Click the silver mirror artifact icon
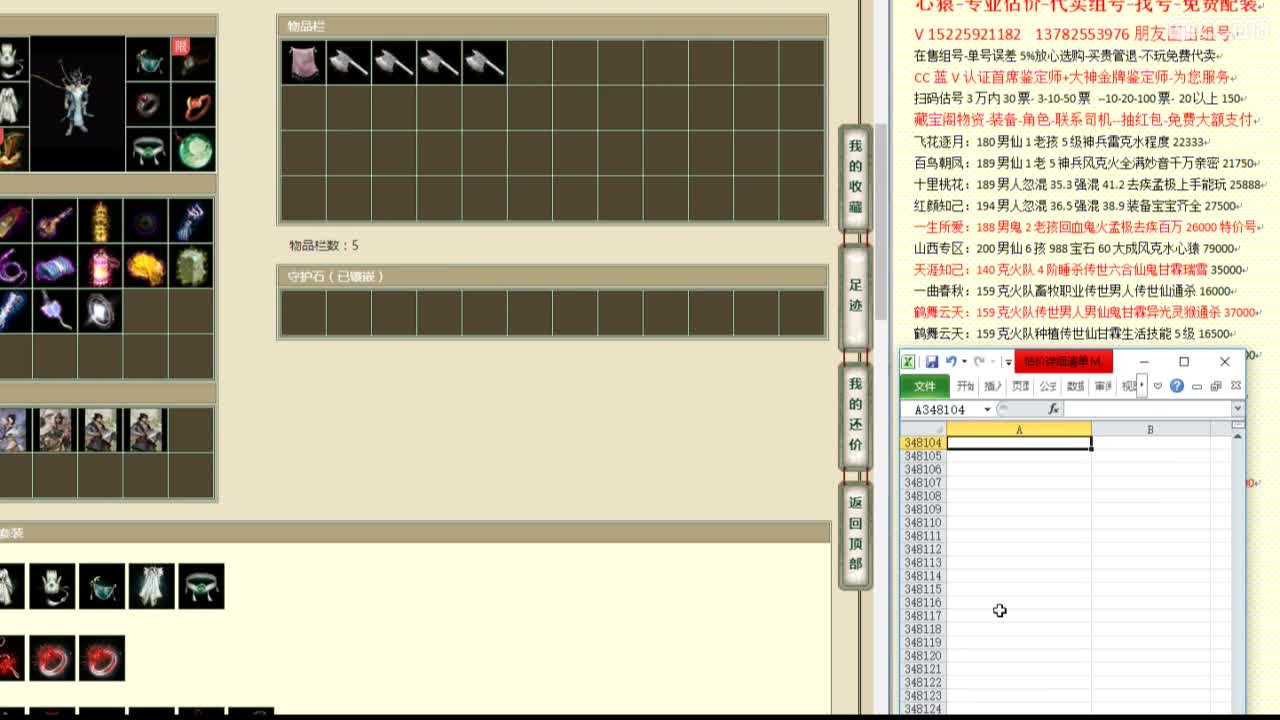 (100, 311)
